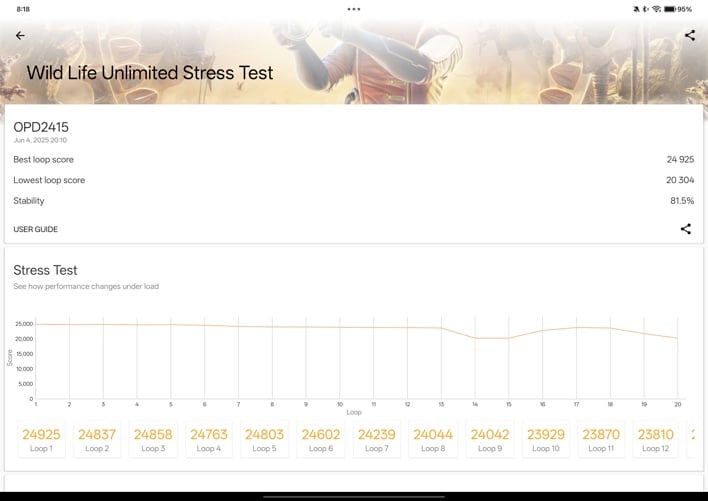The width and height of the screenshot is (708, 501).
Task: Click the chart line at loop 20
Action: tap(677, 338)
